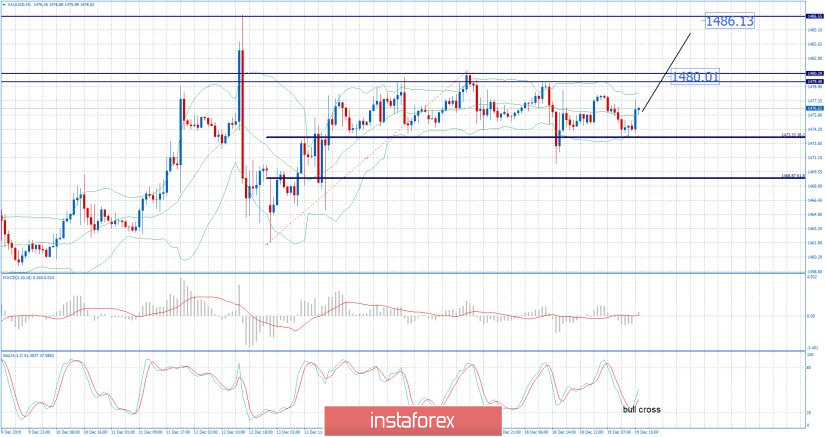Click the 1466.45 value on price scale
825x437 pixels.
814,200
